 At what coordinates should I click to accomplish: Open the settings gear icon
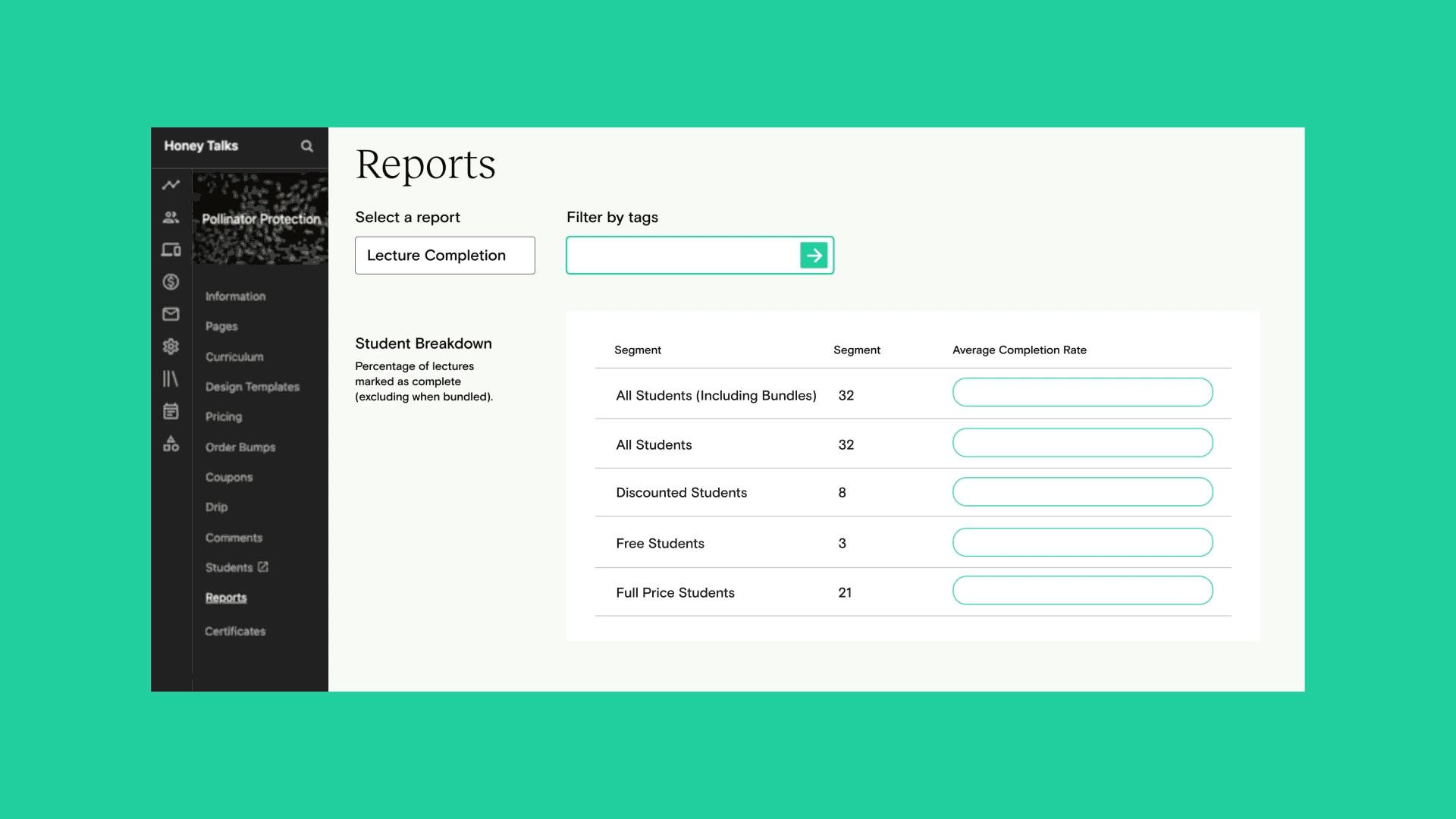(171, 347)
